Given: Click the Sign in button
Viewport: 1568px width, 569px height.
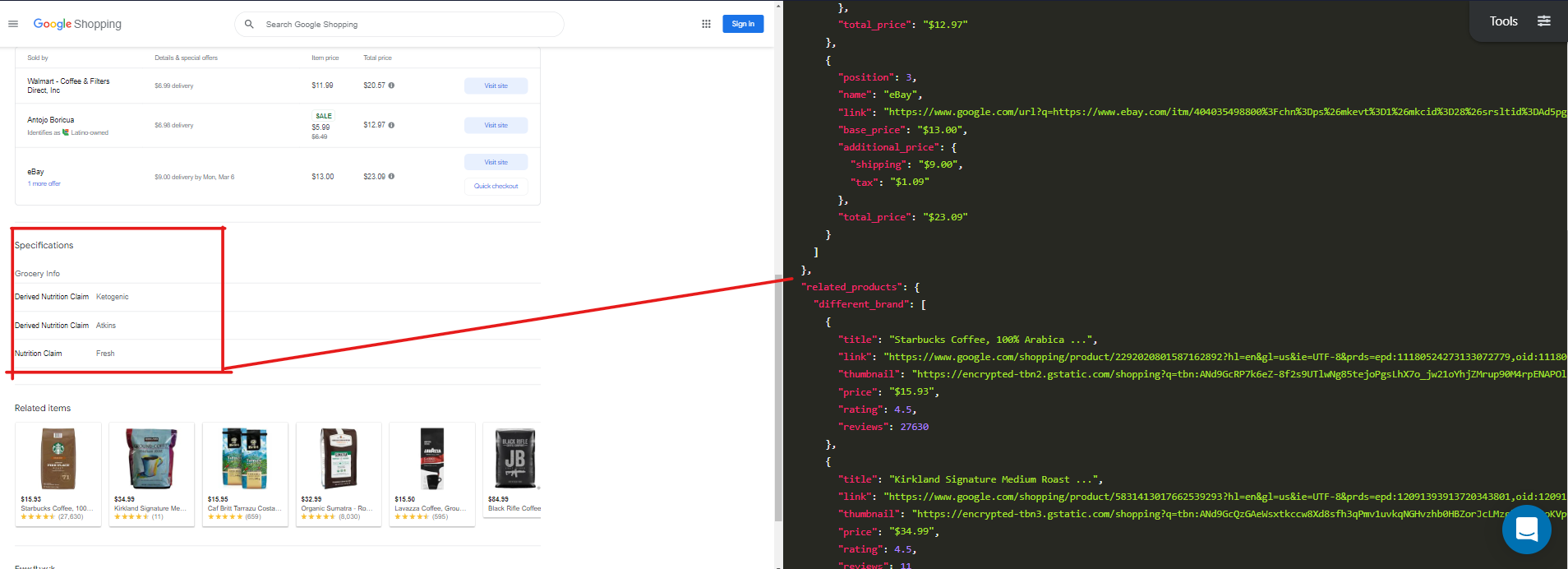Looking at the screenshot, I should pyautogui.click(x=743, y=24).
